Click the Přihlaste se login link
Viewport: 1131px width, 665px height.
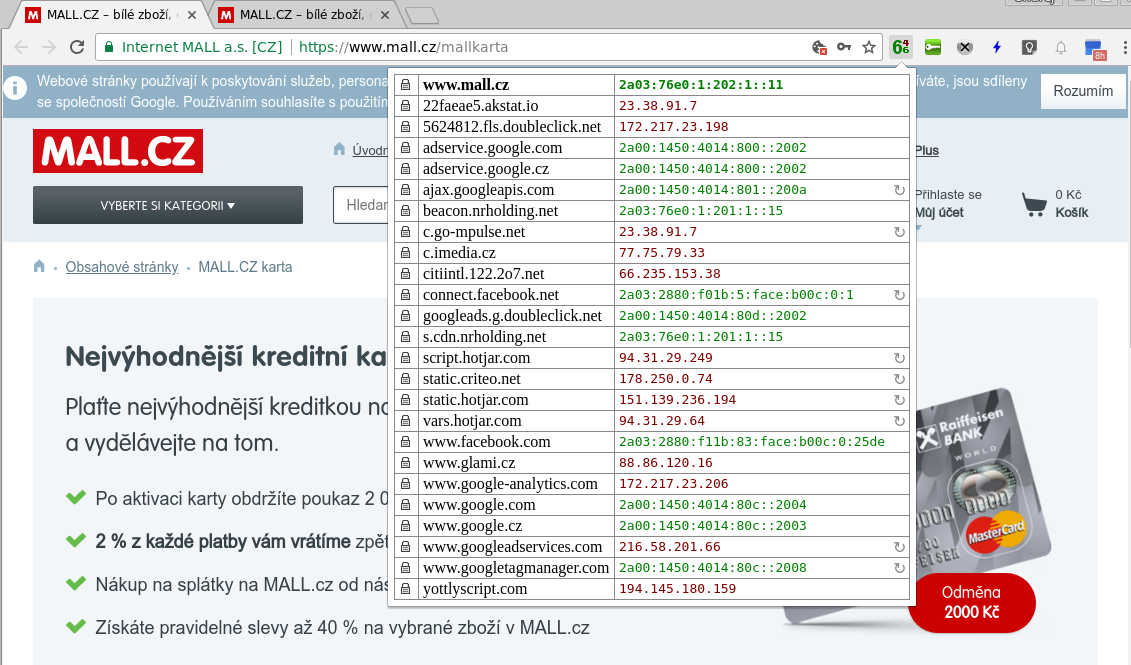(x=948, y=195)
